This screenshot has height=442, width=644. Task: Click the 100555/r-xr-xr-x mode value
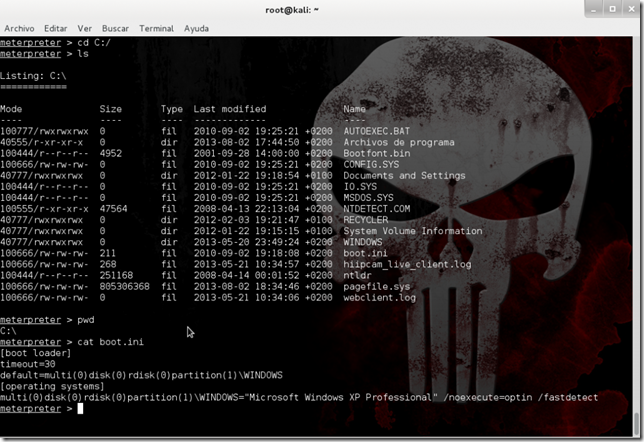[44, 209]
